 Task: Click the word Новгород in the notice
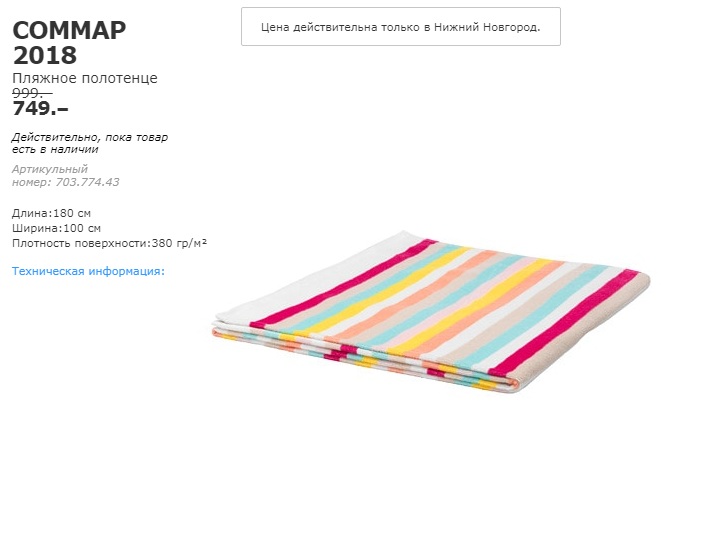[x=511, y=27]
